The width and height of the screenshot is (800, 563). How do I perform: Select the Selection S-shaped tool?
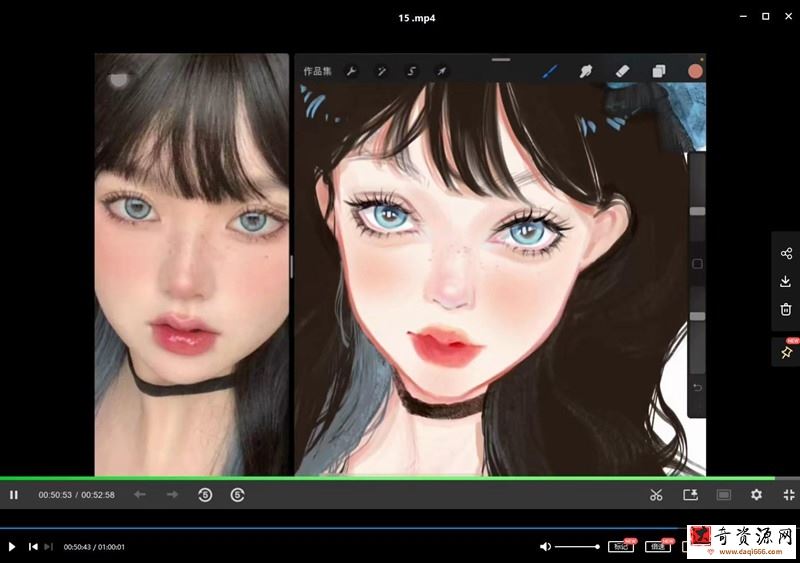pos(411,71)
